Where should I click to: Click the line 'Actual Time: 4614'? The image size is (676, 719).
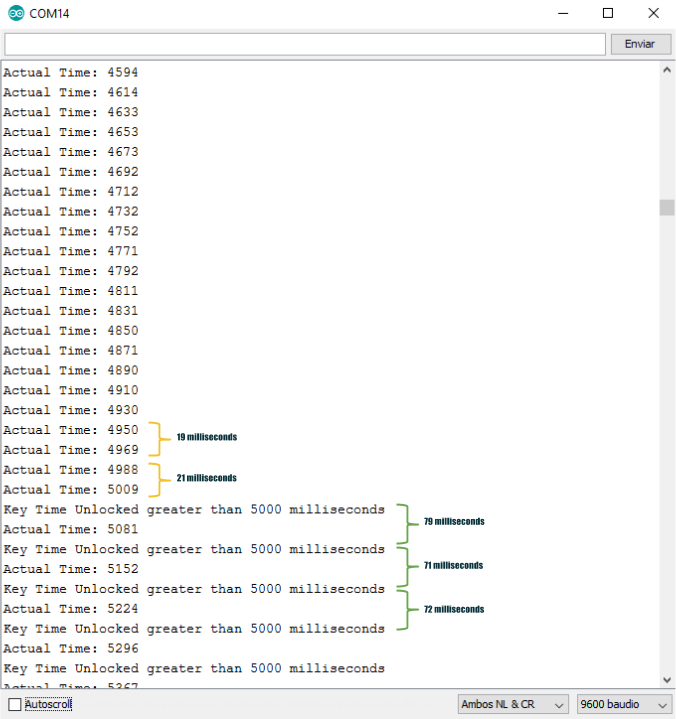click(71, 92)
